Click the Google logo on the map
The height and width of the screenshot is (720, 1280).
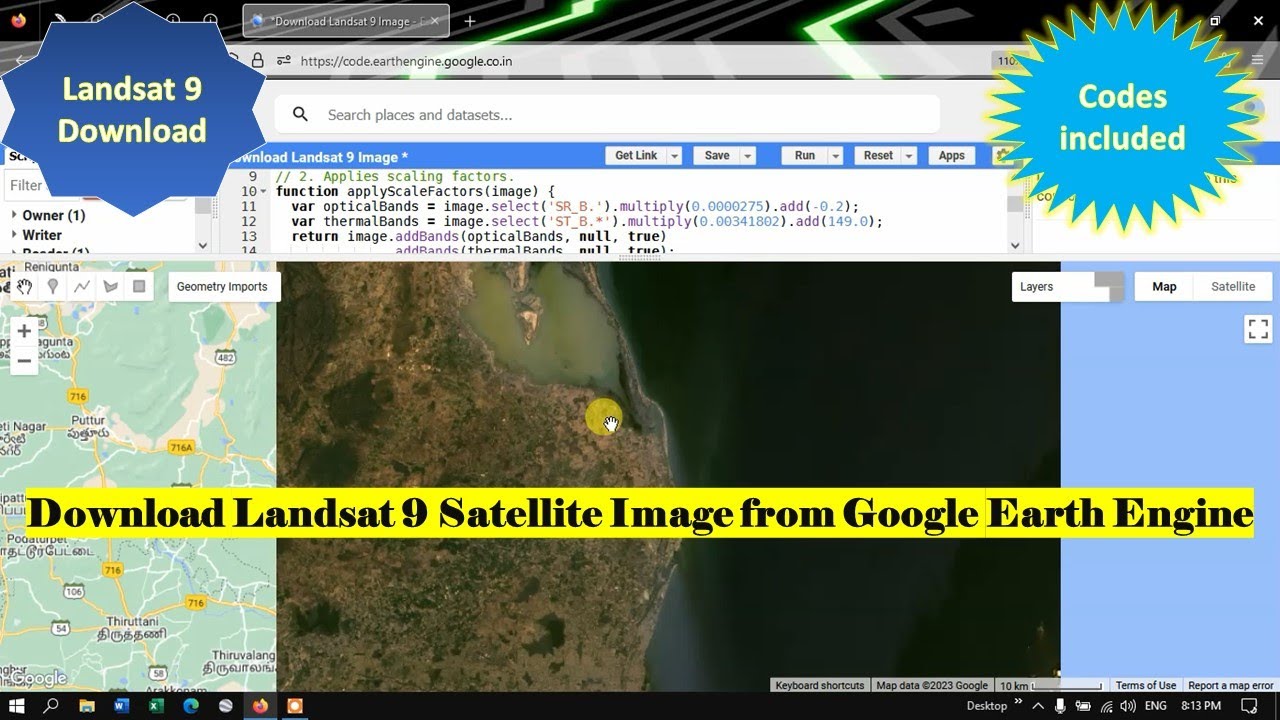[x=38, y=679]
